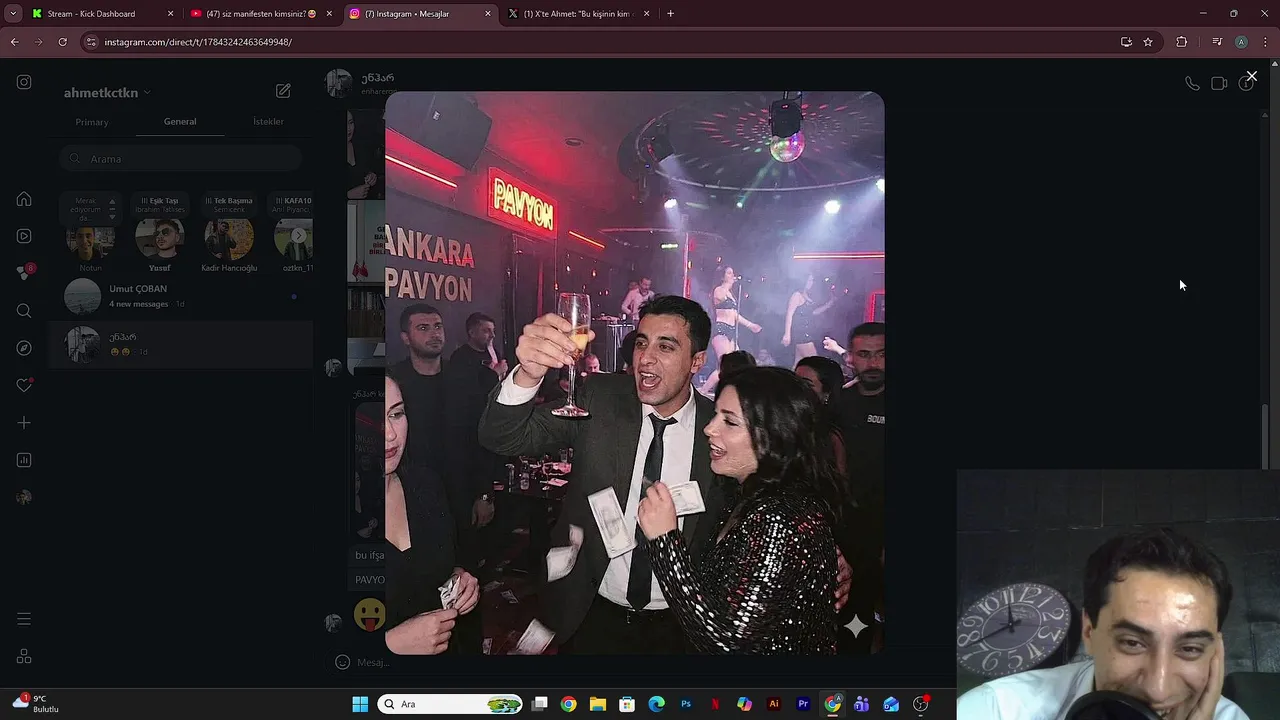This screenshot has height=720, width=1280.
Task: Click the enlarged Pavyon photo
Action: coord(634,373)
